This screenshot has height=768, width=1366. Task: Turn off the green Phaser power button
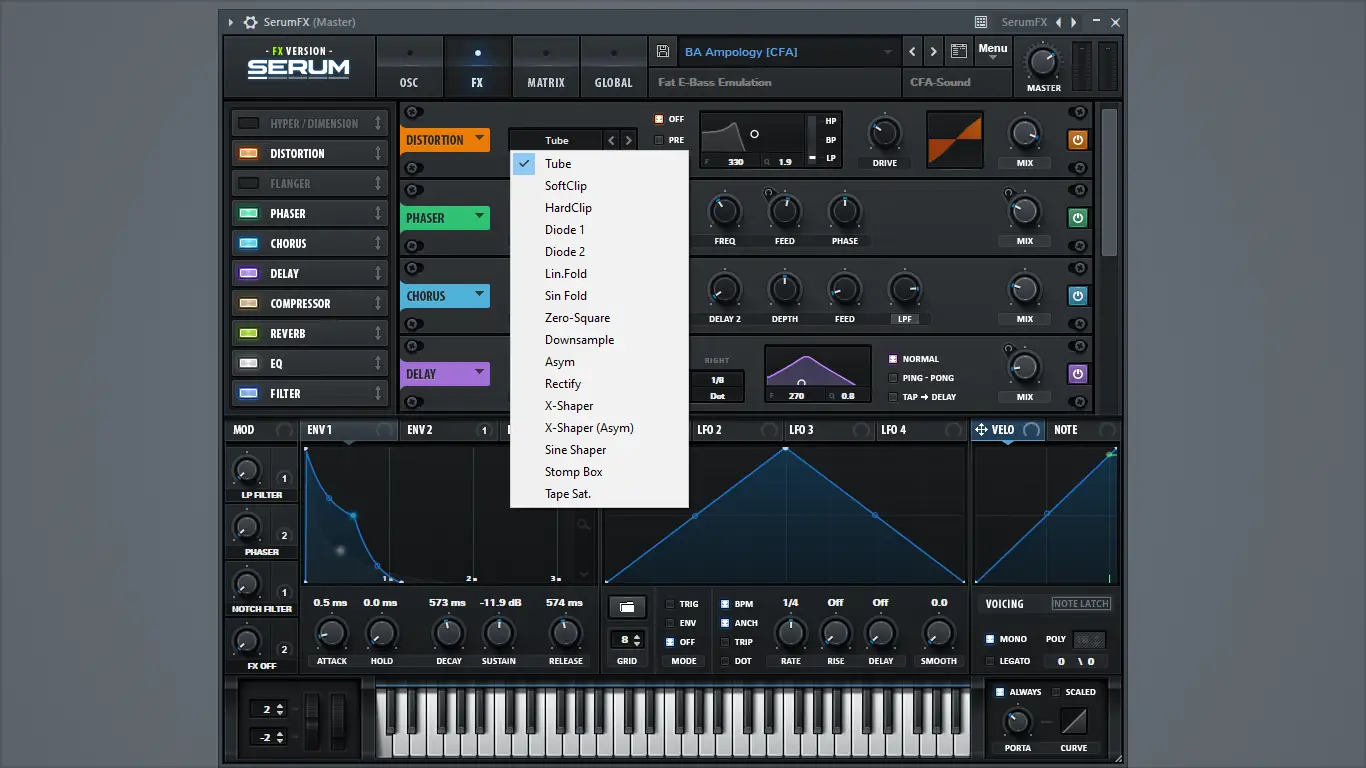click(1078, 218)
